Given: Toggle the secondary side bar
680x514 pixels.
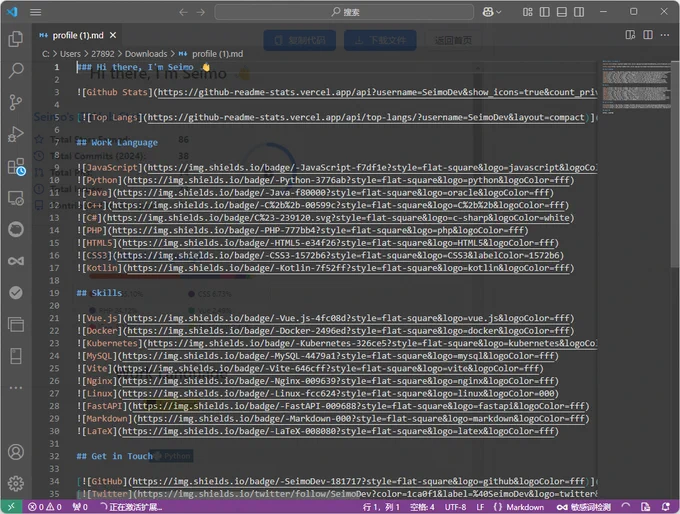Looking at the screenshot, I should [x=579, y=12].
